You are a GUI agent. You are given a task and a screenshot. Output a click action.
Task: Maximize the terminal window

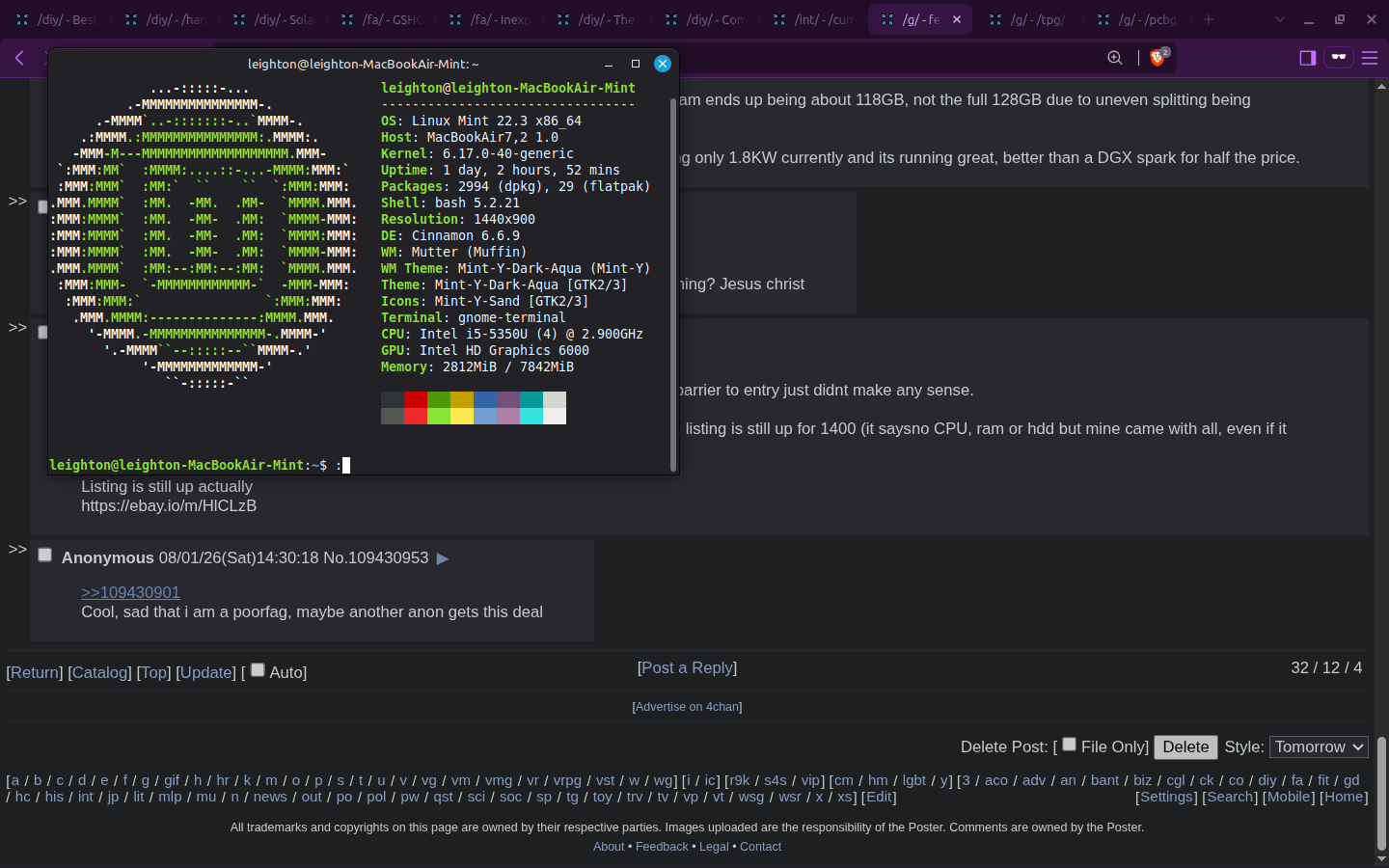(636, 64)
